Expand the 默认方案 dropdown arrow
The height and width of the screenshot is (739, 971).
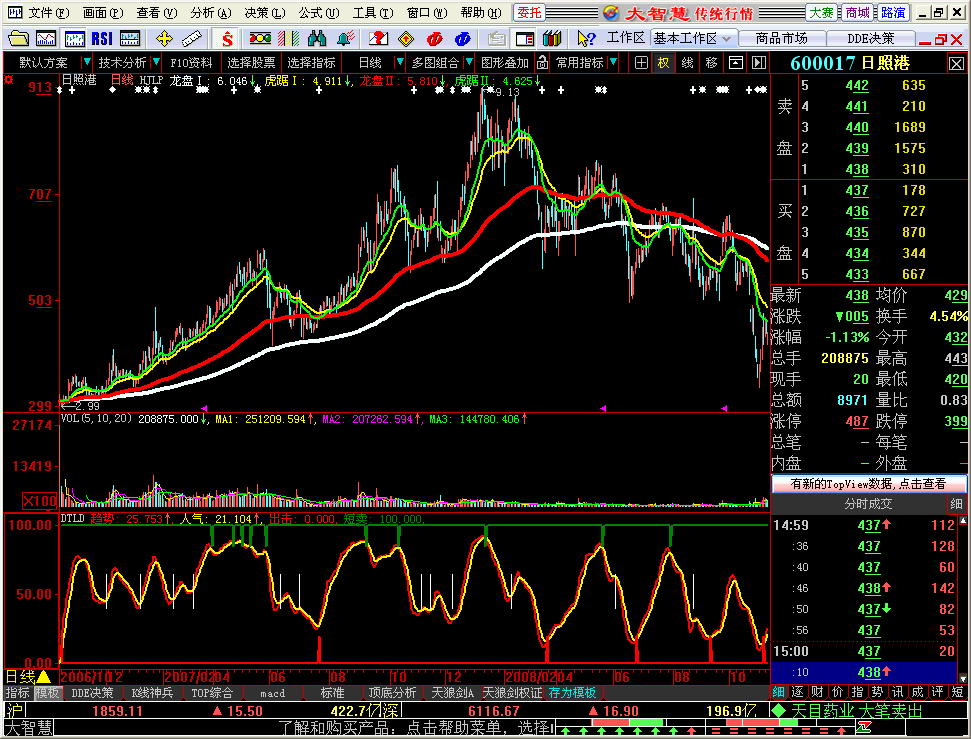(x=87, y=63)
